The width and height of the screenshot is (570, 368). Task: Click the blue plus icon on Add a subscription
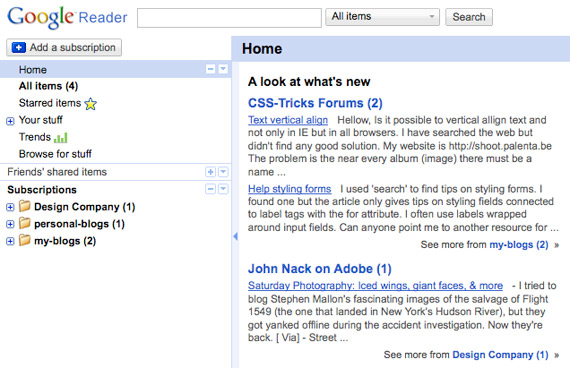pos(19,48)
